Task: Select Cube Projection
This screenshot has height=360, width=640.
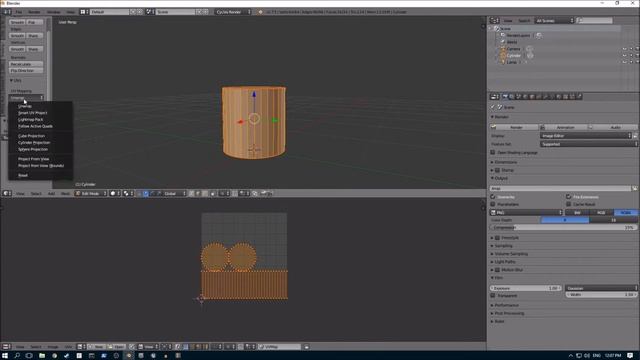Action: (31, 136)
